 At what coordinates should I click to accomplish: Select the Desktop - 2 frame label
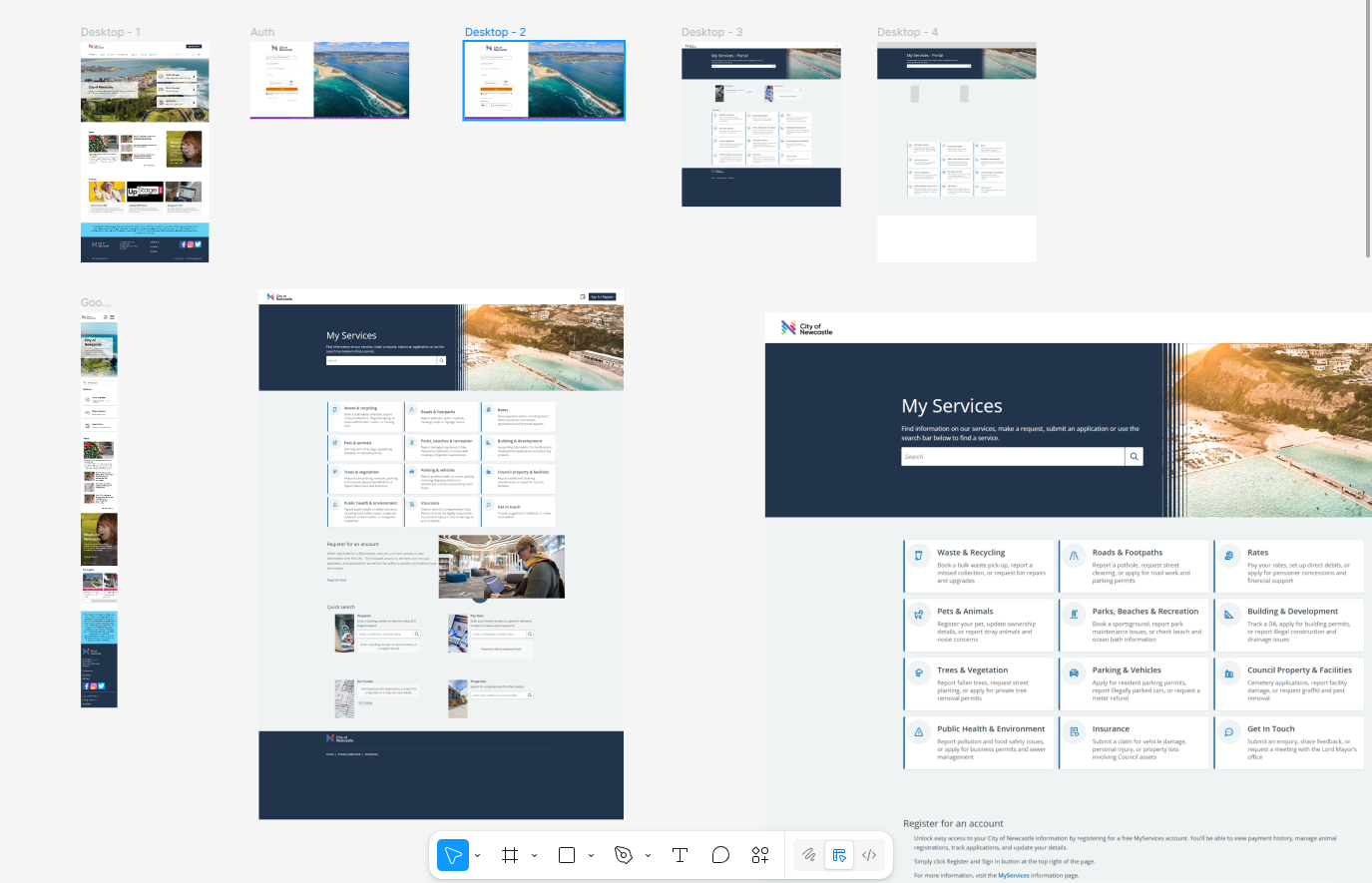tap(495, 32)
